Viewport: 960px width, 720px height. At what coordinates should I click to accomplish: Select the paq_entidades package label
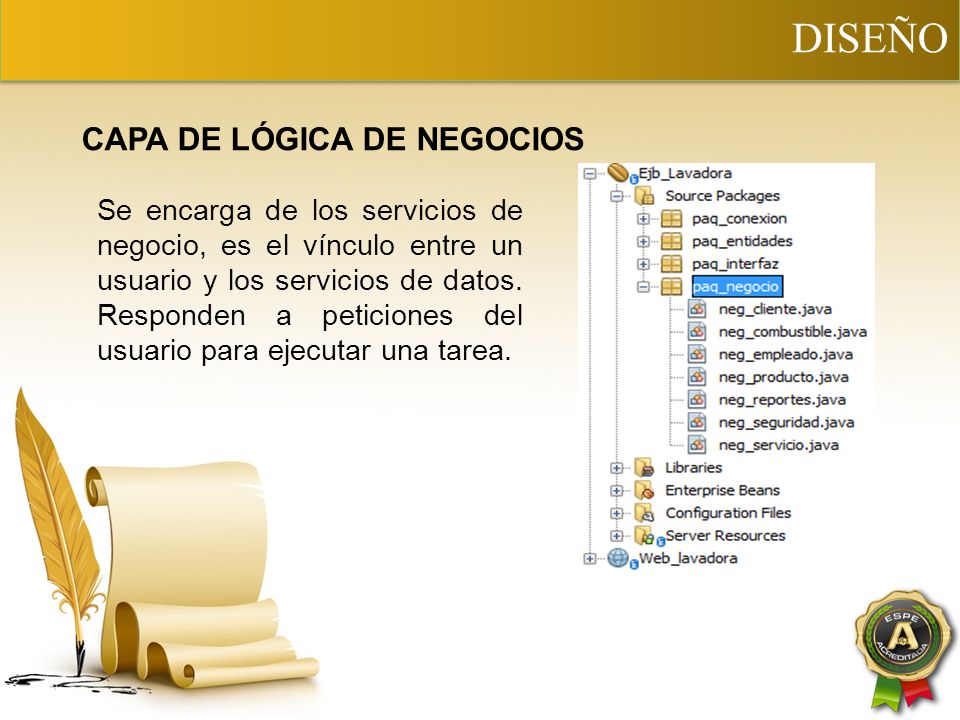[742, 241]
